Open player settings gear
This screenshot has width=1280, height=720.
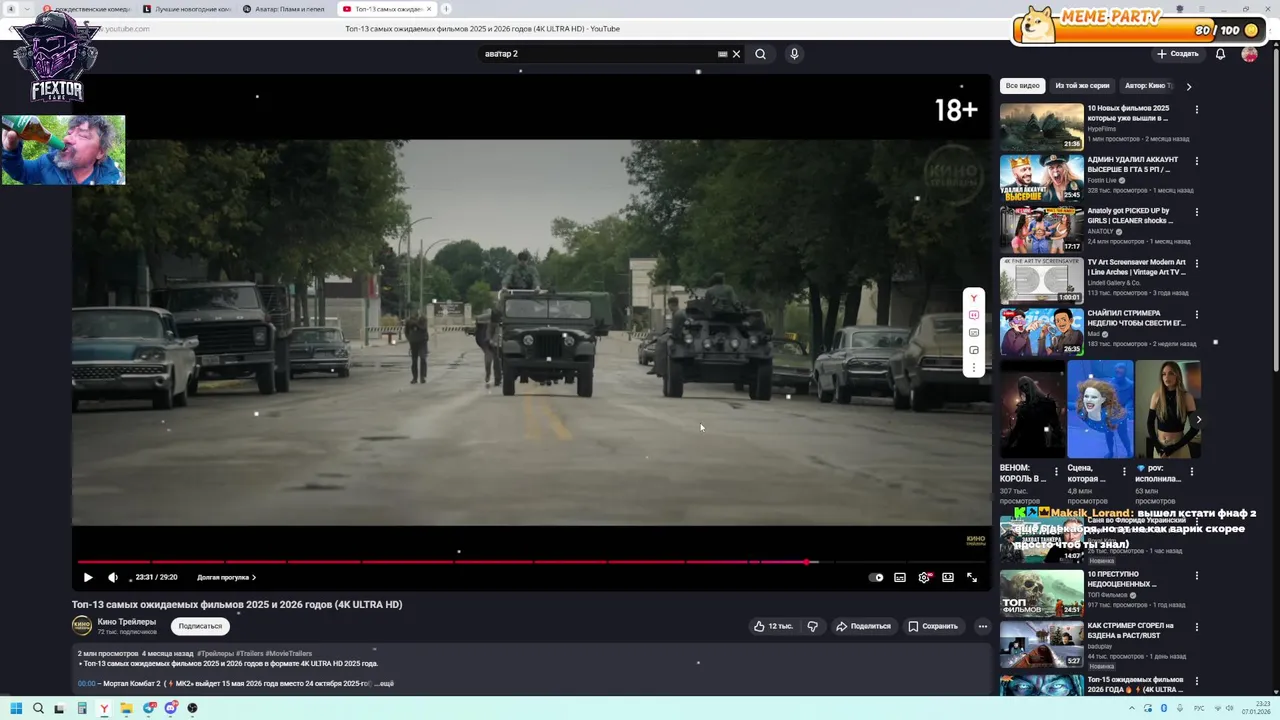[x=924, y=577]
